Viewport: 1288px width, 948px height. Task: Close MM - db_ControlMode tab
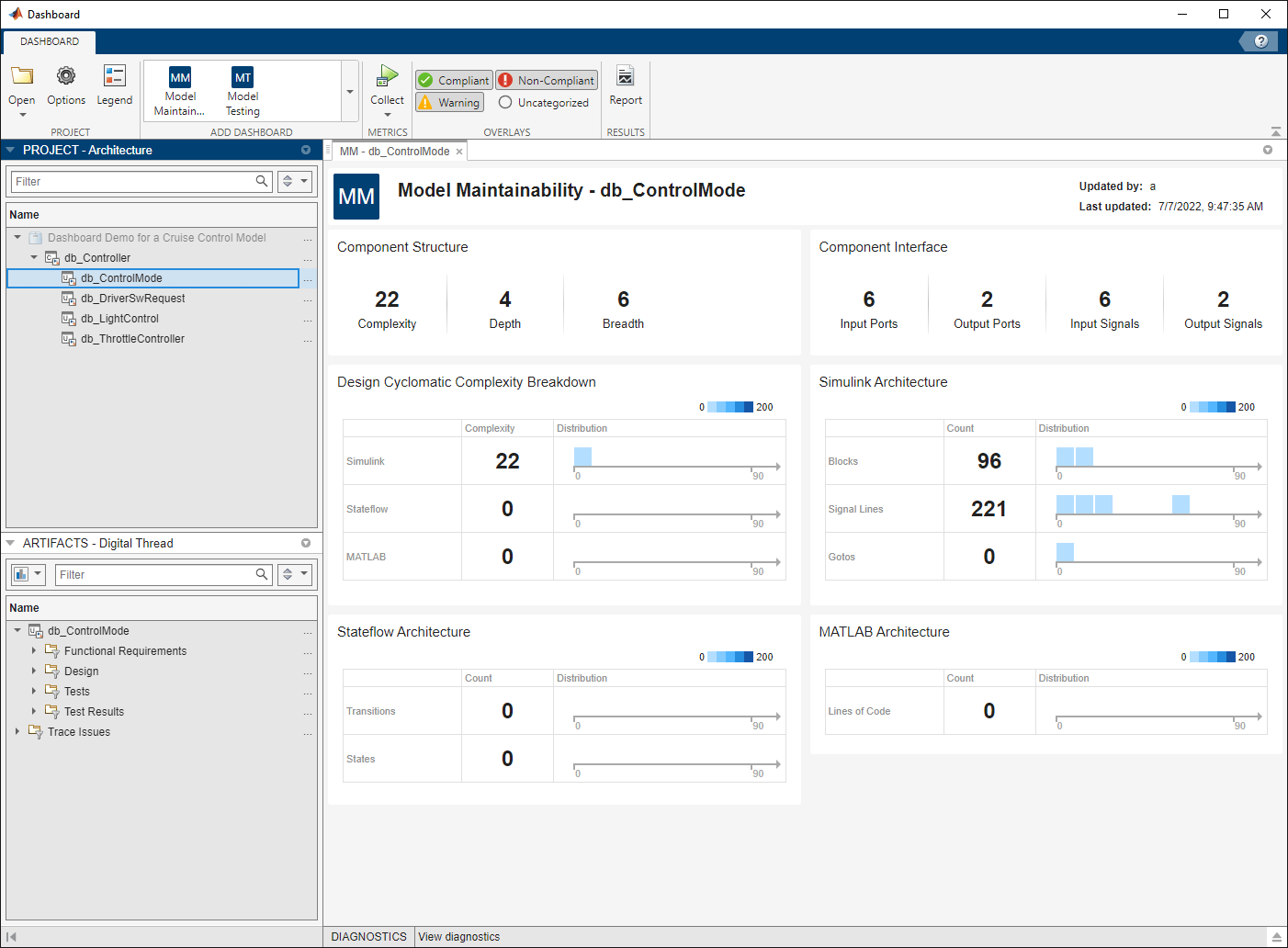pyautogui.click(x=459, y=152)
